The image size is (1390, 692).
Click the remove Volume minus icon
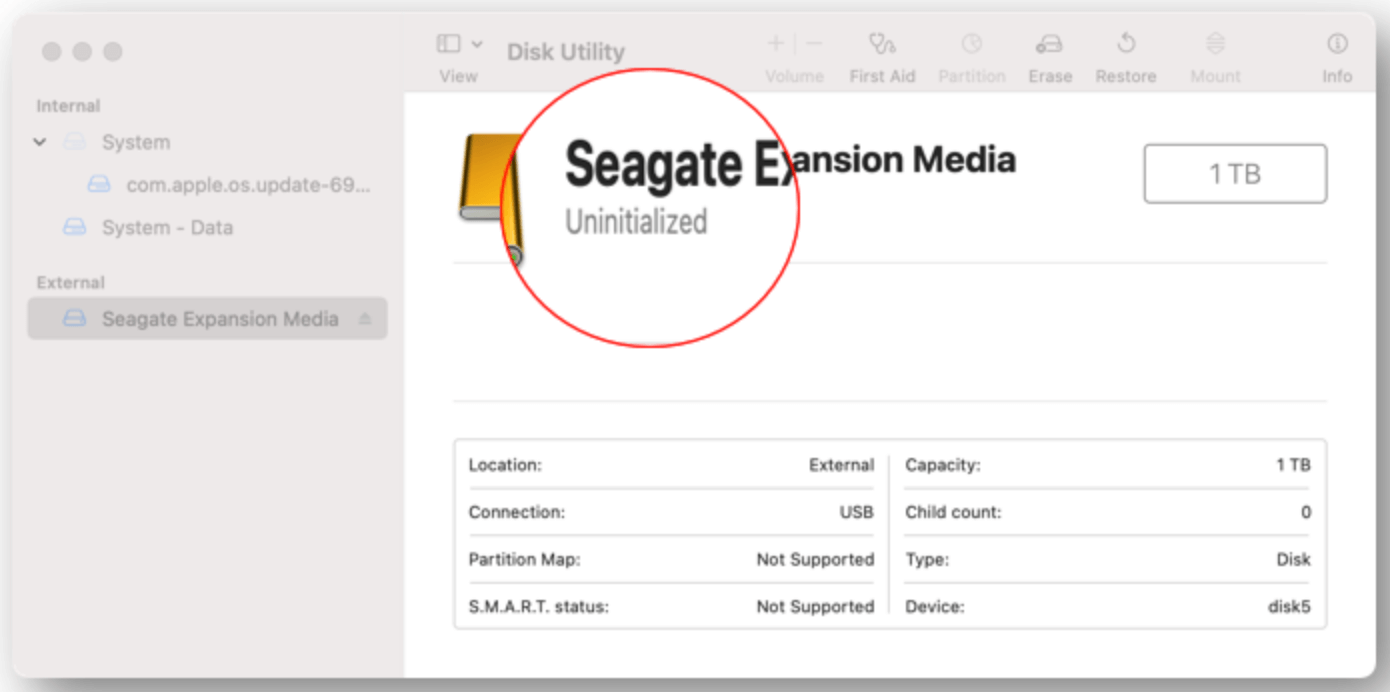812,43
